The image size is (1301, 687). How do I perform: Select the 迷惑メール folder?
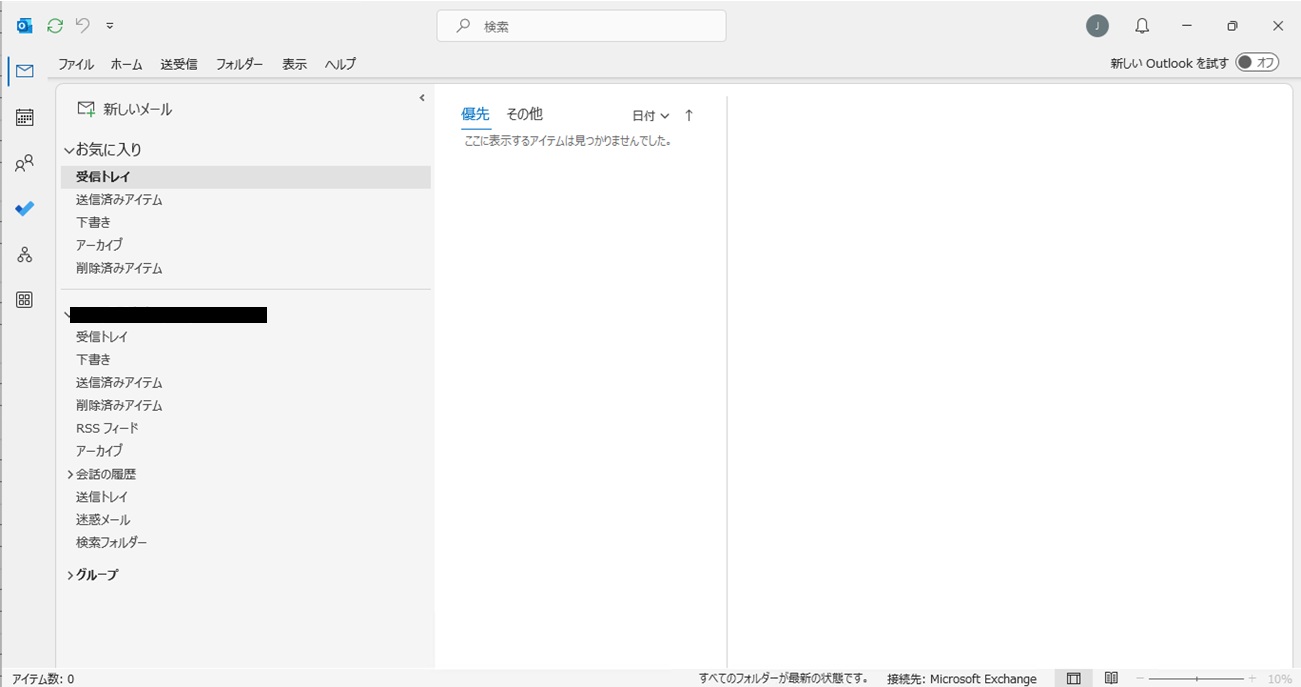pyautogui.click(x=103, y=520)
